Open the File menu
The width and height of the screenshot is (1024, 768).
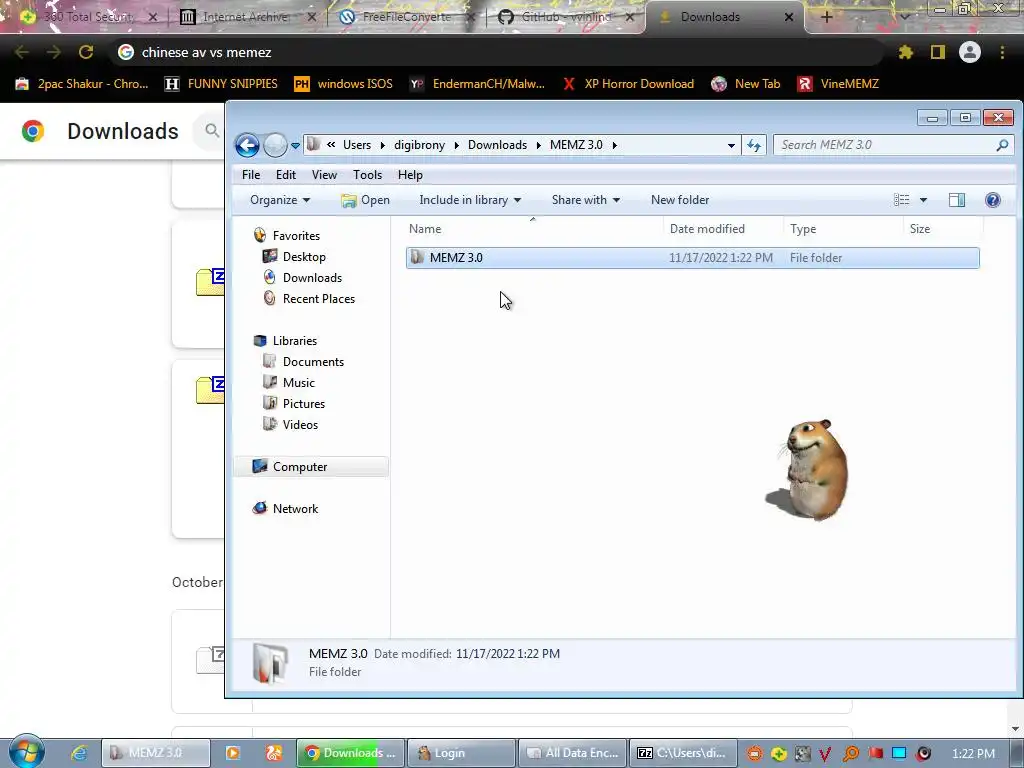coord(251,175)
